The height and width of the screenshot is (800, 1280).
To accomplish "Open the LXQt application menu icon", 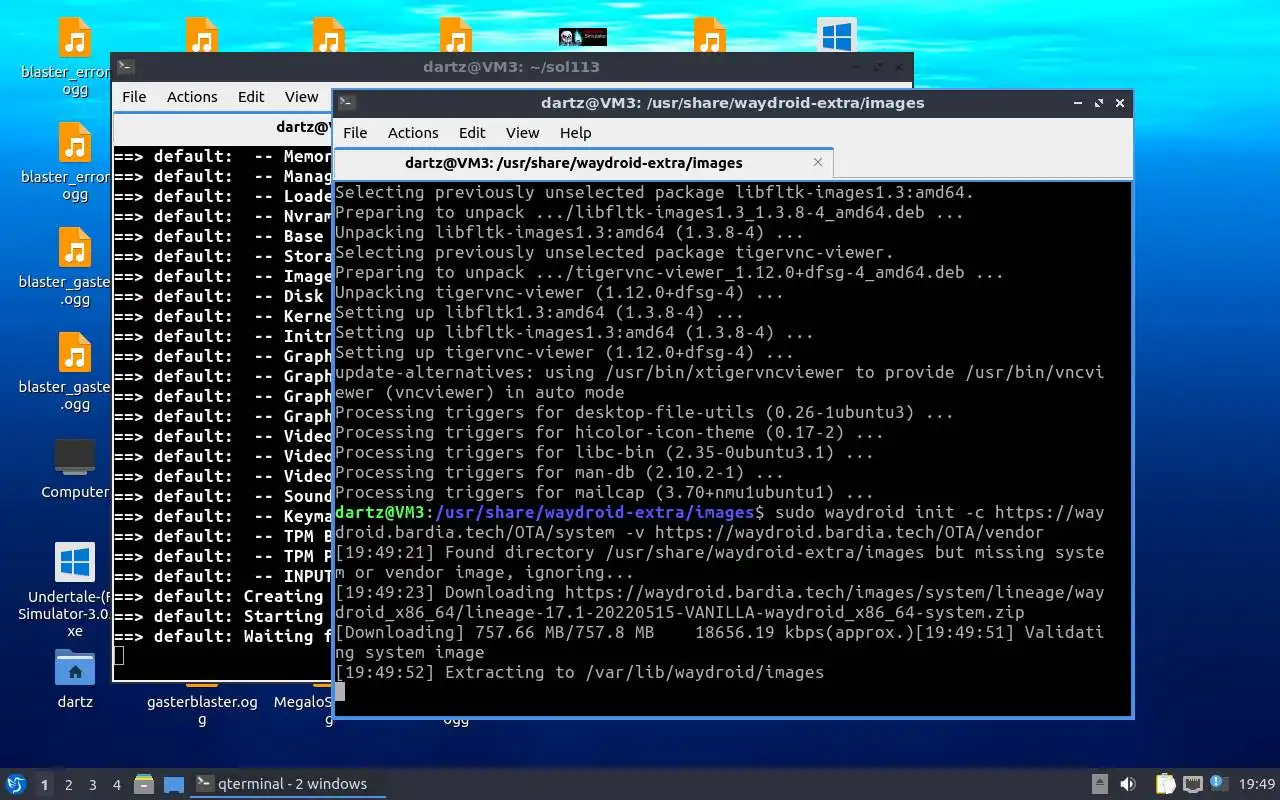I will pyautogui.click(x=15, y=784).
